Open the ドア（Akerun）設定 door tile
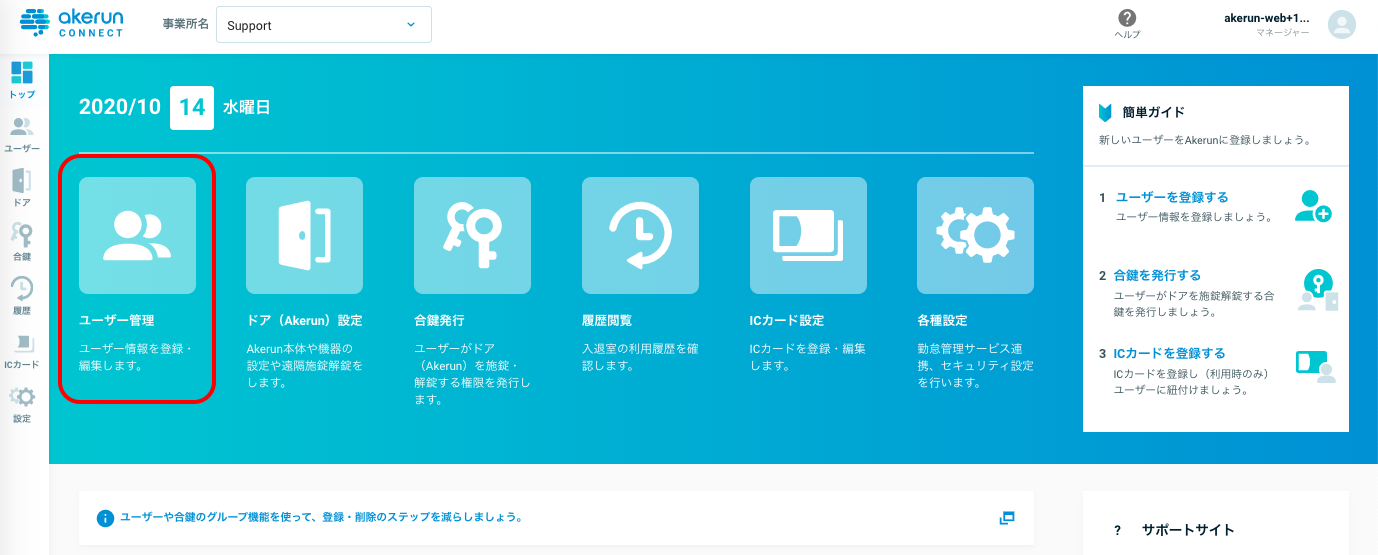1378x555 pixels. tap(304, 236)
